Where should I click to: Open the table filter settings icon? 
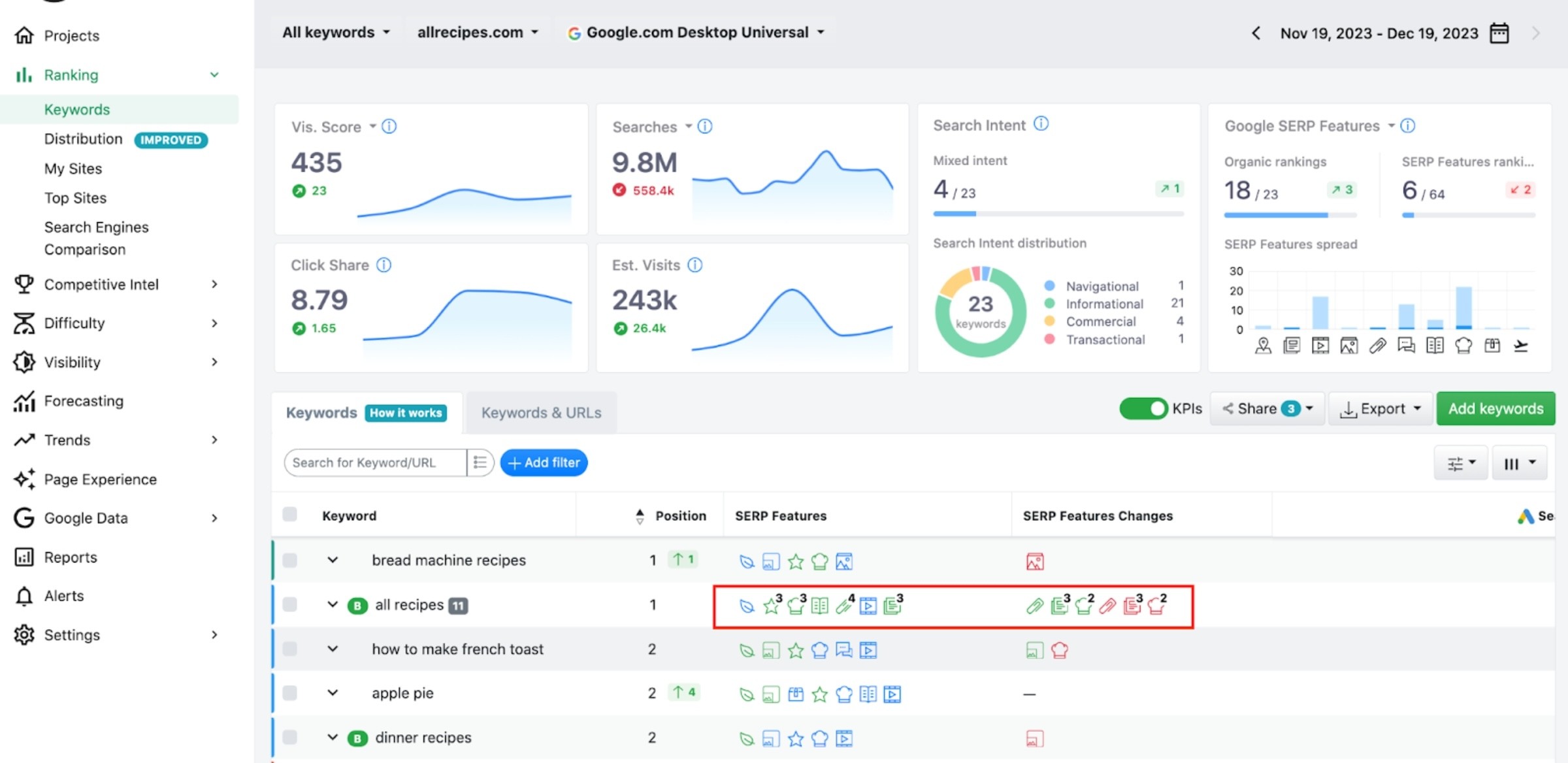(x=1461, y=464)
